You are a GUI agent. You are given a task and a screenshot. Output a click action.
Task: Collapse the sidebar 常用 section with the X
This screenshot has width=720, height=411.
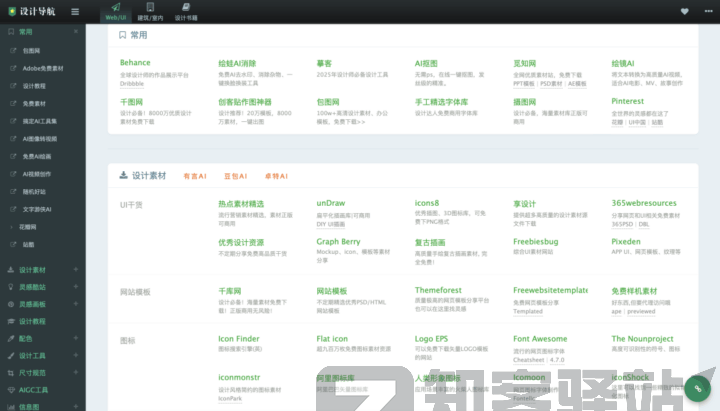click(76, 31)
